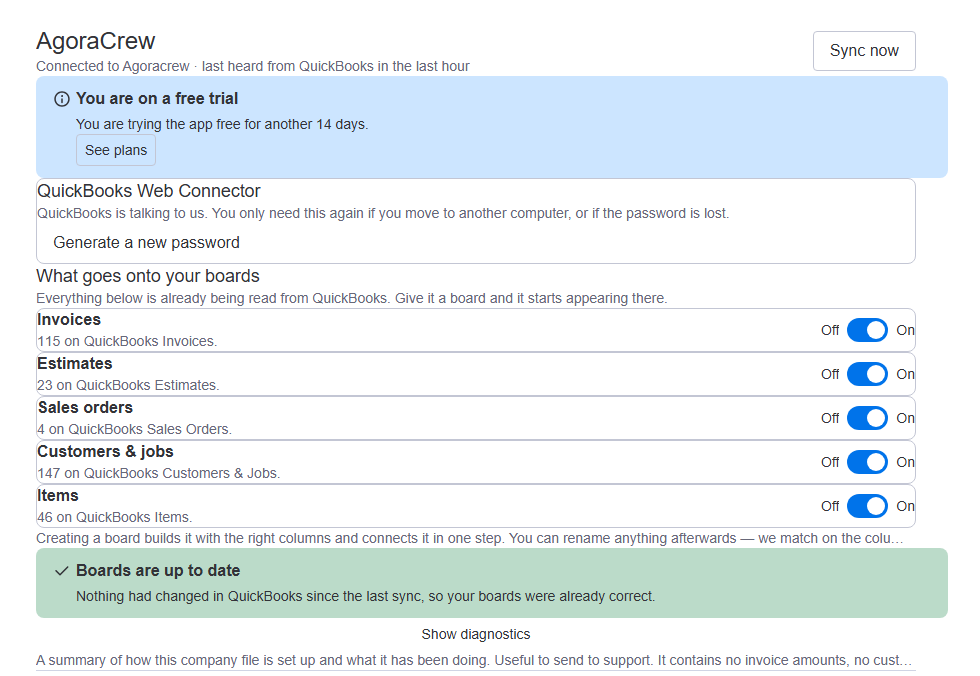
Task: Click the On label in the Customers & jobs row
Action: [x=905, y=462]
